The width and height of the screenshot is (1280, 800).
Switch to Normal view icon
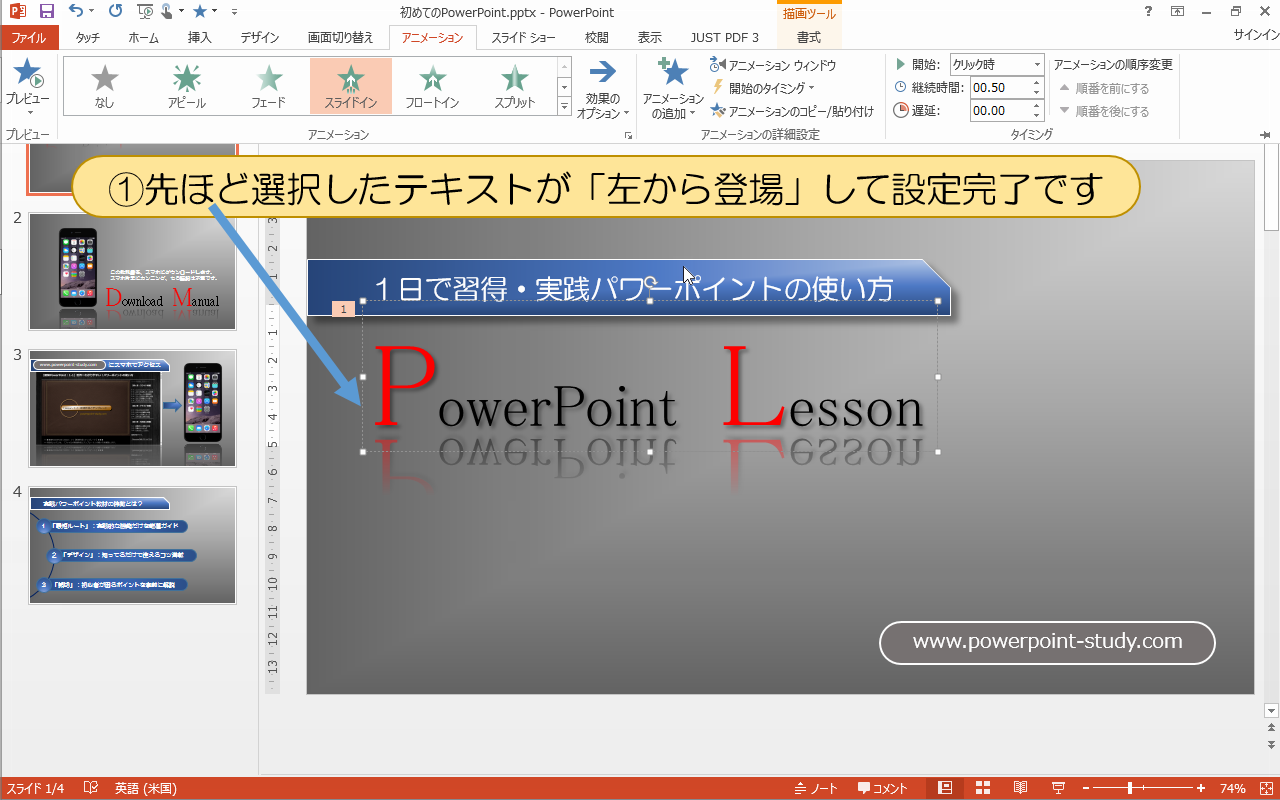pyautogui.click(x=945, y=788)
